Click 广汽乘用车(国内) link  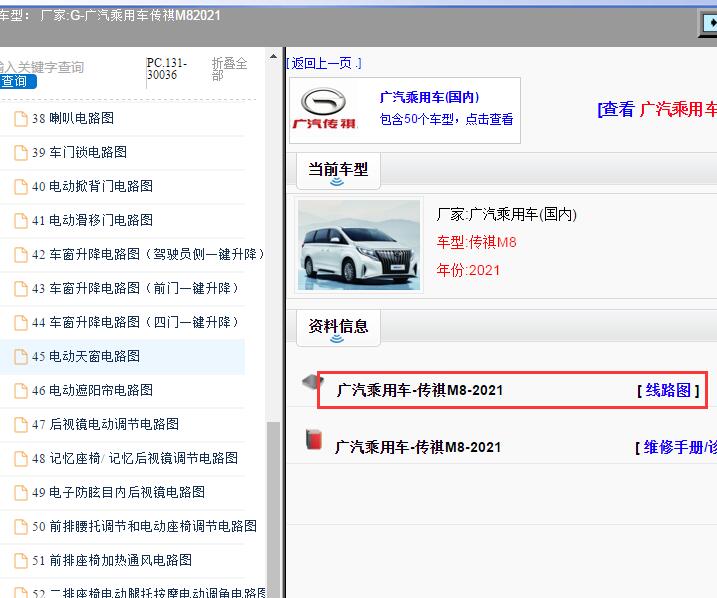[429, 97]
